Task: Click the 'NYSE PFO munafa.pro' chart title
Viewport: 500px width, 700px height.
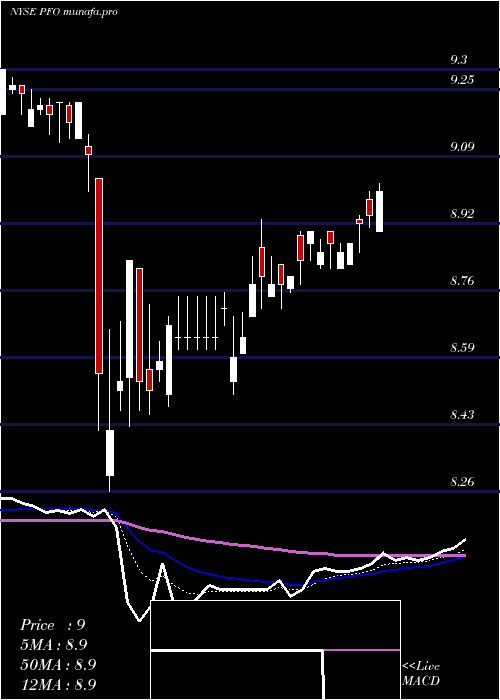Action: pos(64,12)
